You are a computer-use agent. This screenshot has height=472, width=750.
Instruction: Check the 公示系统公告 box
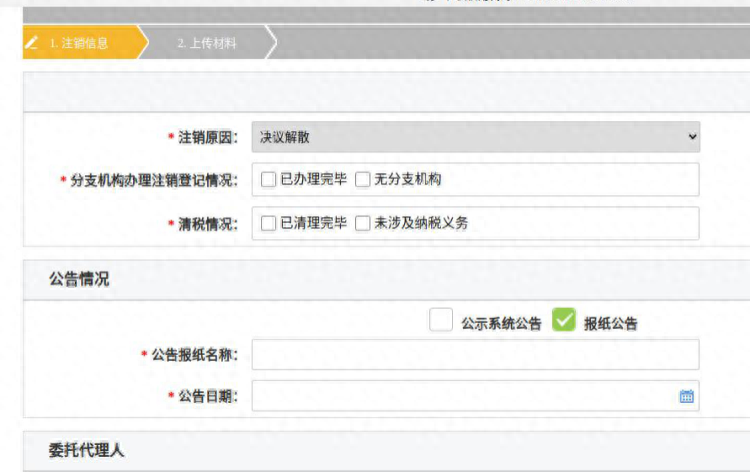(x=441, y=320)
